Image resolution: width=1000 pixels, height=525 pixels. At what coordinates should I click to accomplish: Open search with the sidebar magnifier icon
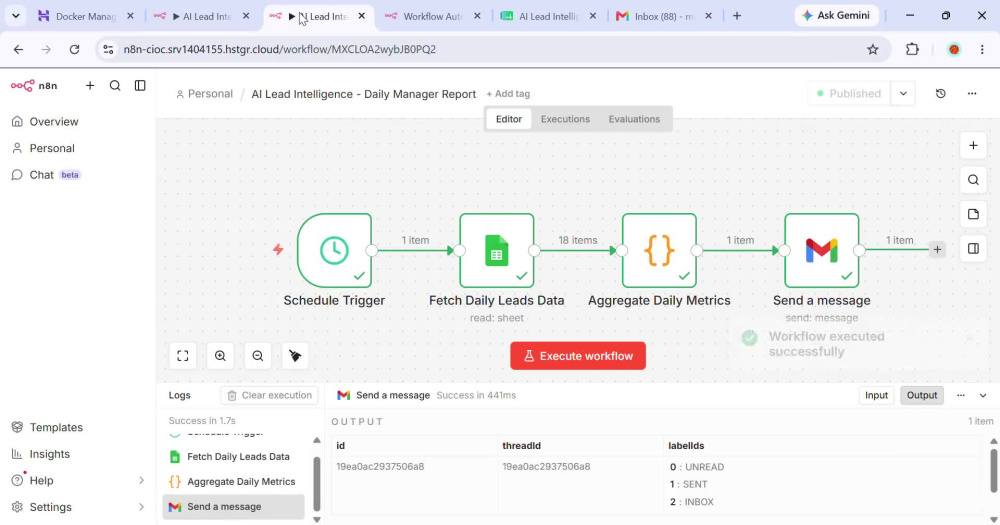(115, 85)
